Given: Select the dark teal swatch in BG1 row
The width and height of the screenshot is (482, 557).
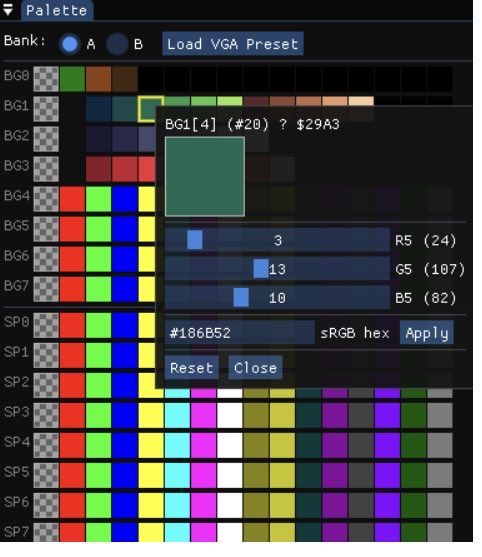Looking at the screenshot, I should (x=125, y=109).
